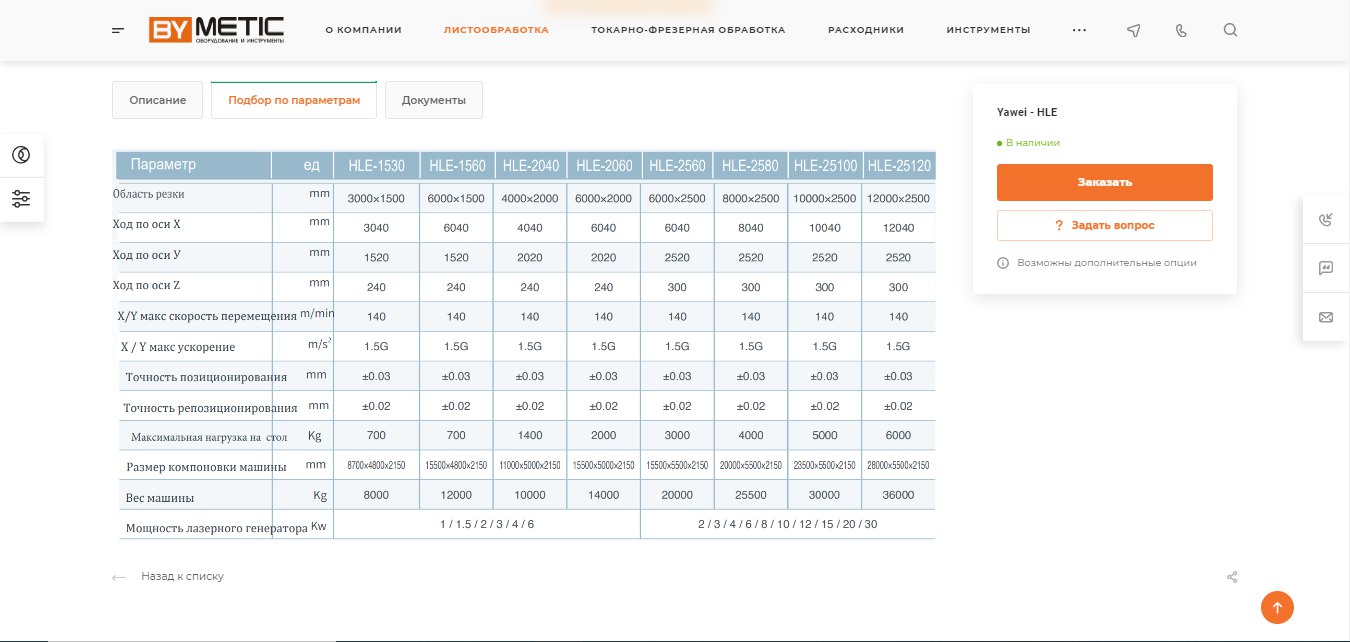This screenshot has height=642, width=1350.
Task: Open the chat message icon on right edge
Action: pyautogui.click(x=1326, y=268)
